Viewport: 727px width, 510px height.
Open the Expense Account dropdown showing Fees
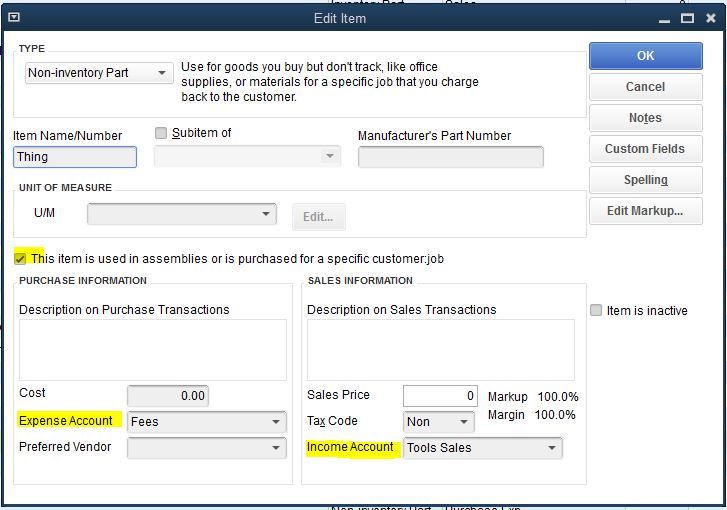click(x=207, y=421)
